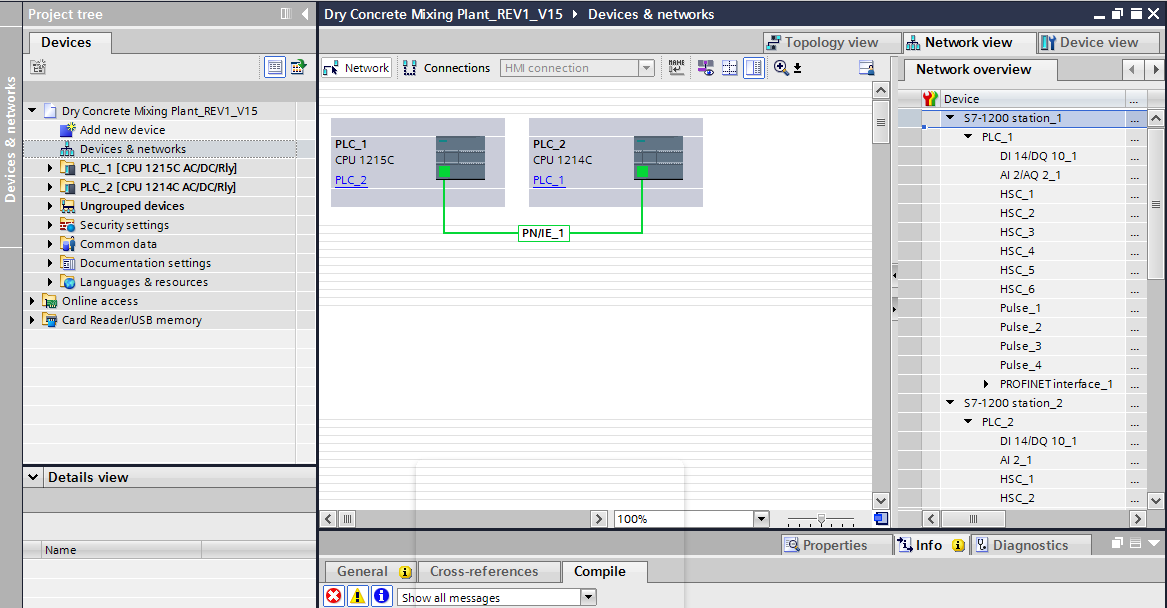Image resolution: width=1167 pixels, height=608 pixels.
Task: Toggle the blue information messages filter
Action: tap(381, 596)
